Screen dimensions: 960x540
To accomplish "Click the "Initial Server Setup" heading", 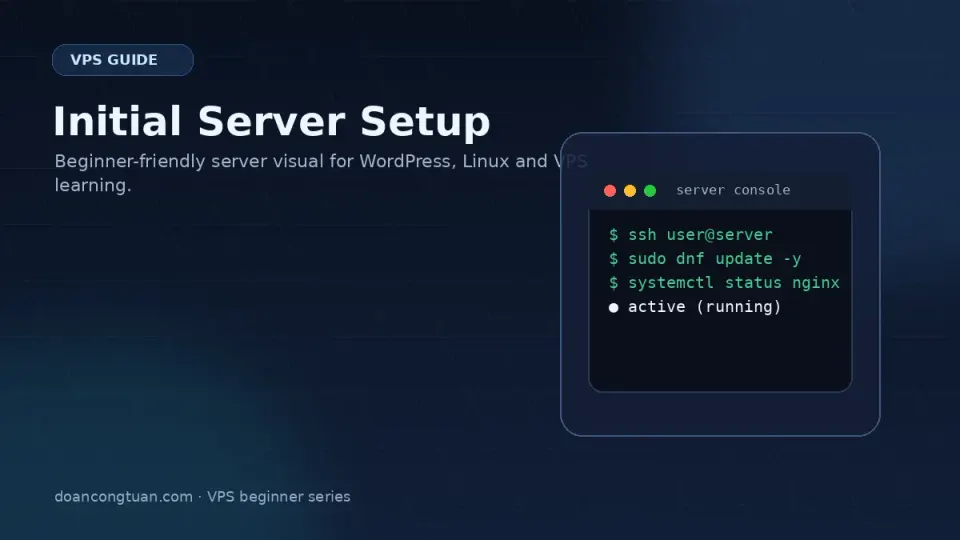I will 272,121.
